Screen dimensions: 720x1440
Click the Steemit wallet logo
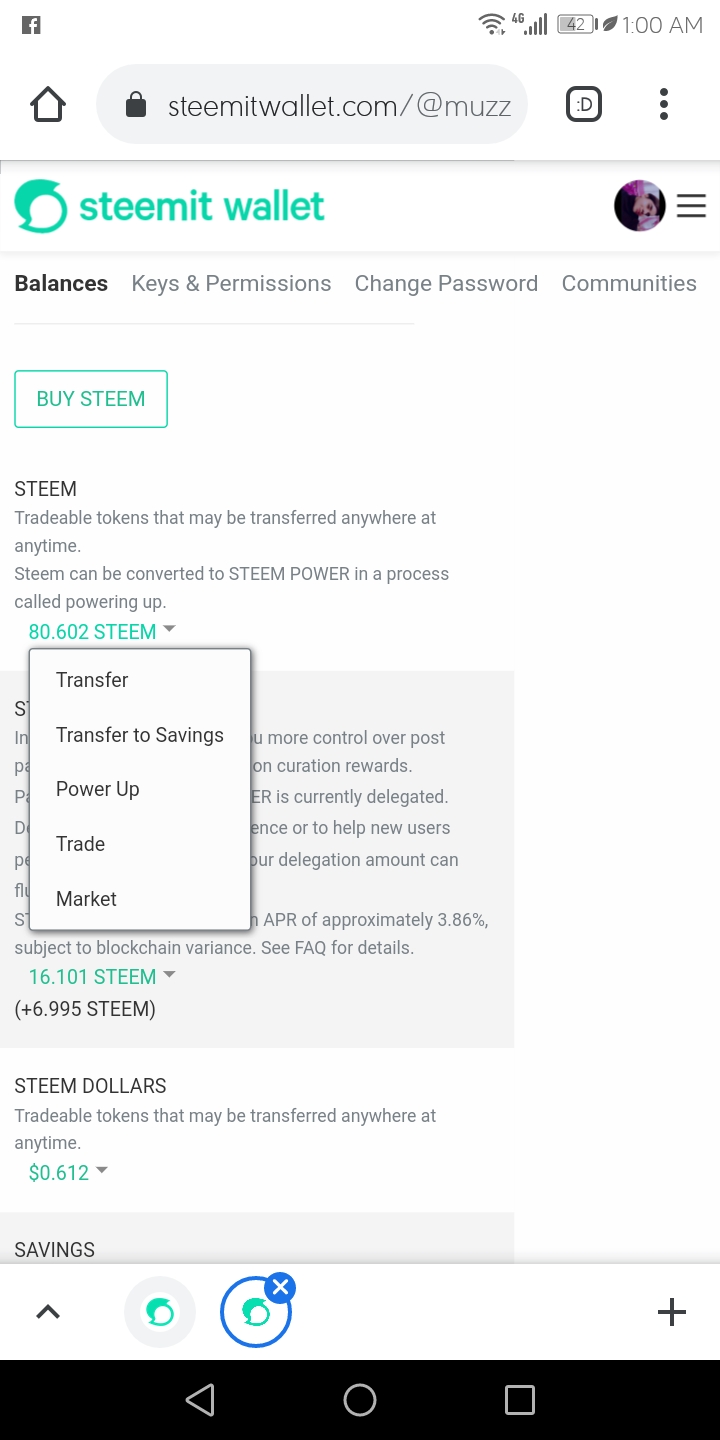point(170,206)
